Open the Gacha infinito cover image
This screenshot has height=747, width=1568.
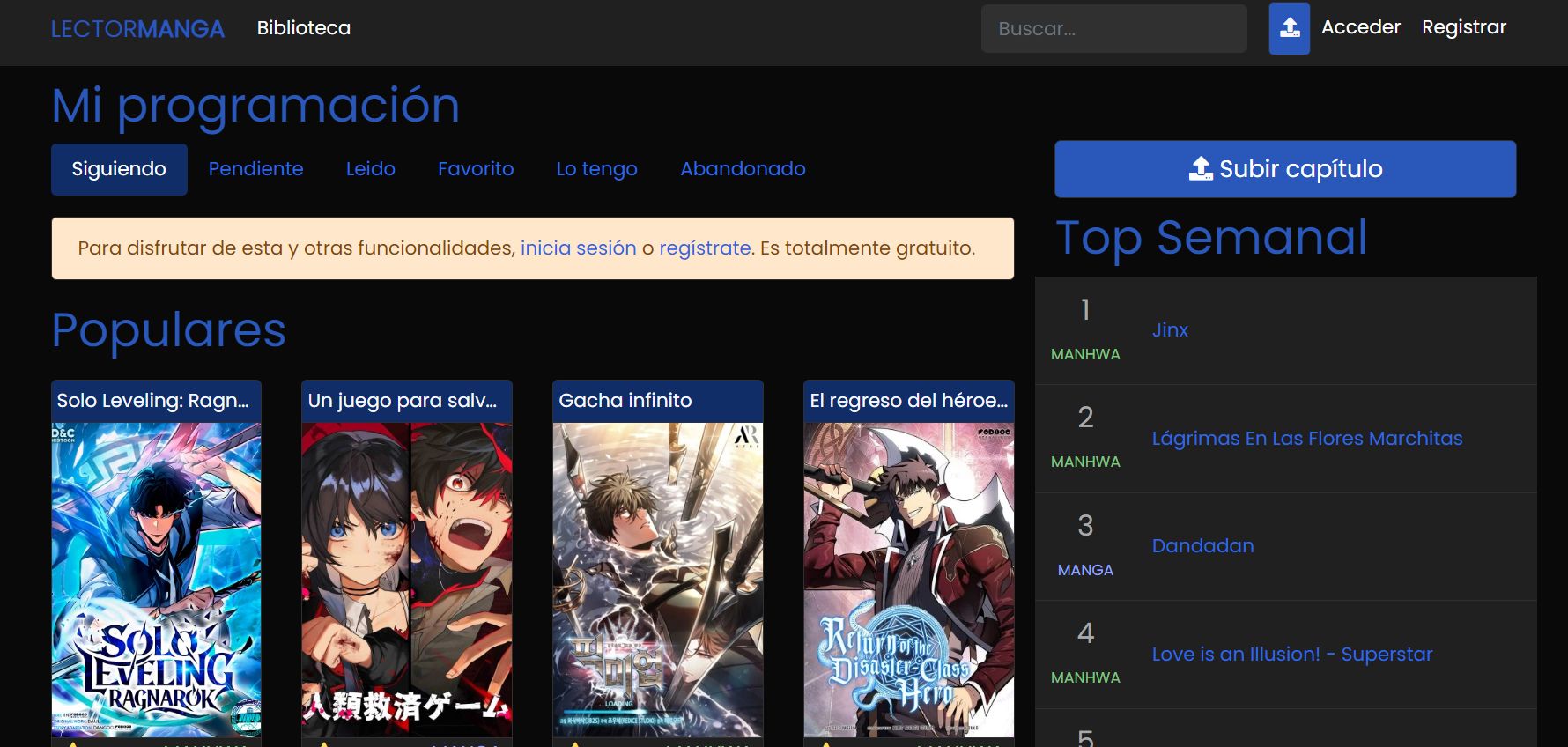click(x=658, y=580)
